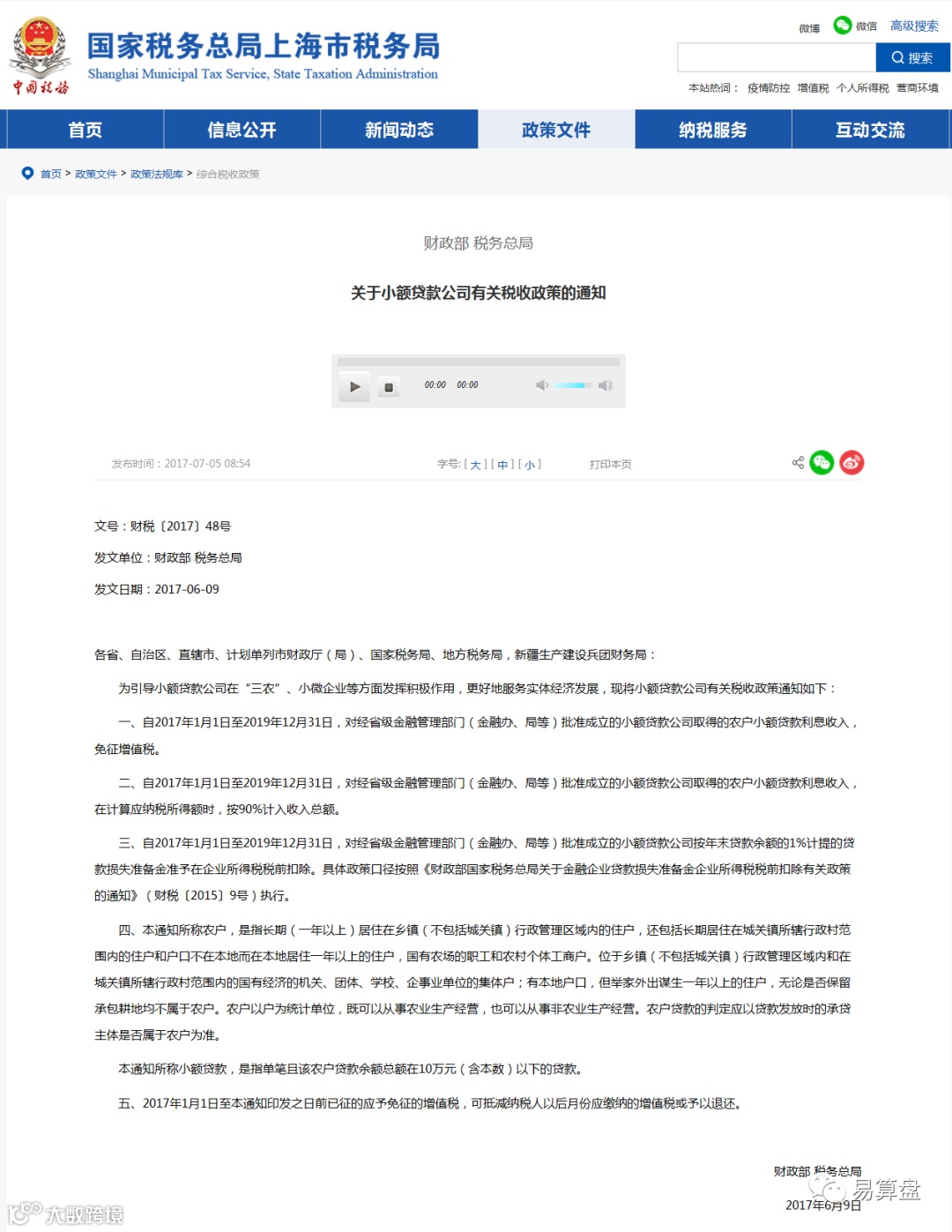952x1232 pixels.
Task: Open 信息公开 navigation tab
Action: 242,130
